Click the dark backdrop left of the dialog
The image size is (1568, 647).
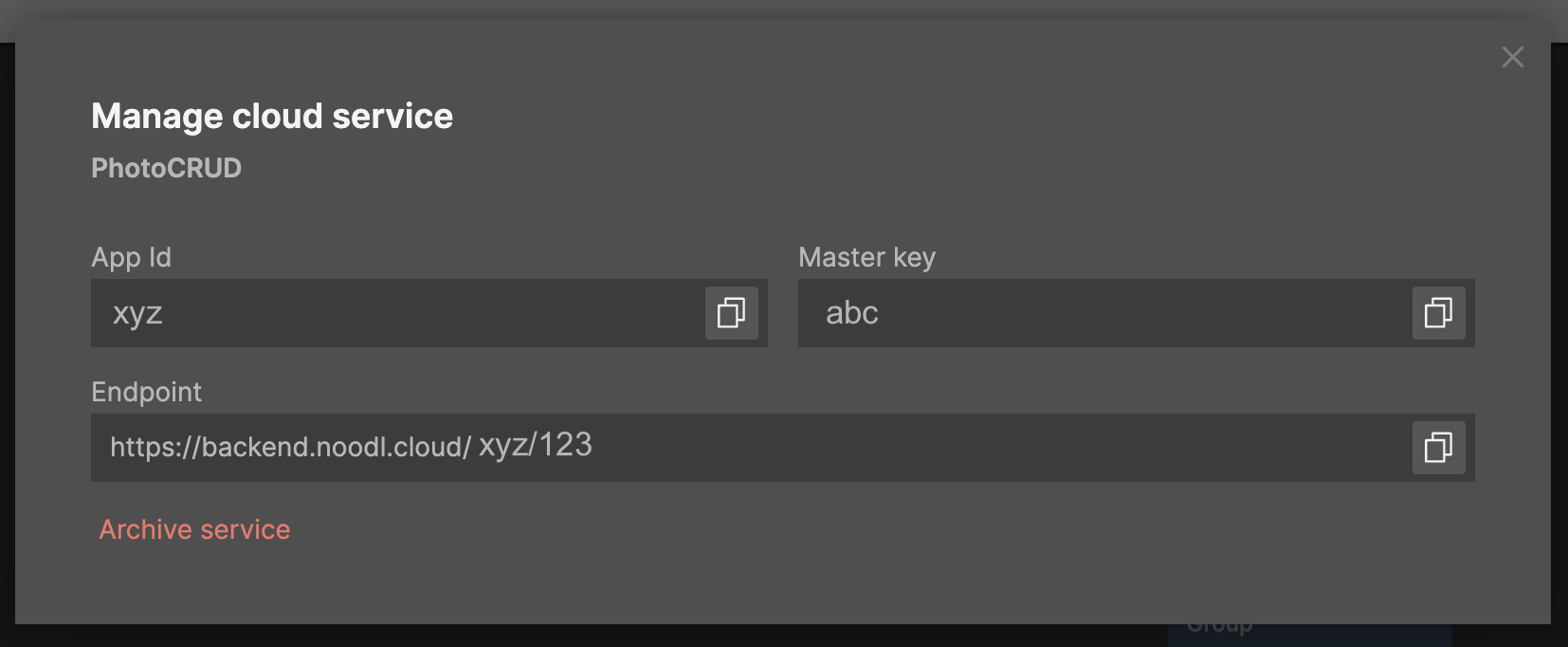click(7, 332)
